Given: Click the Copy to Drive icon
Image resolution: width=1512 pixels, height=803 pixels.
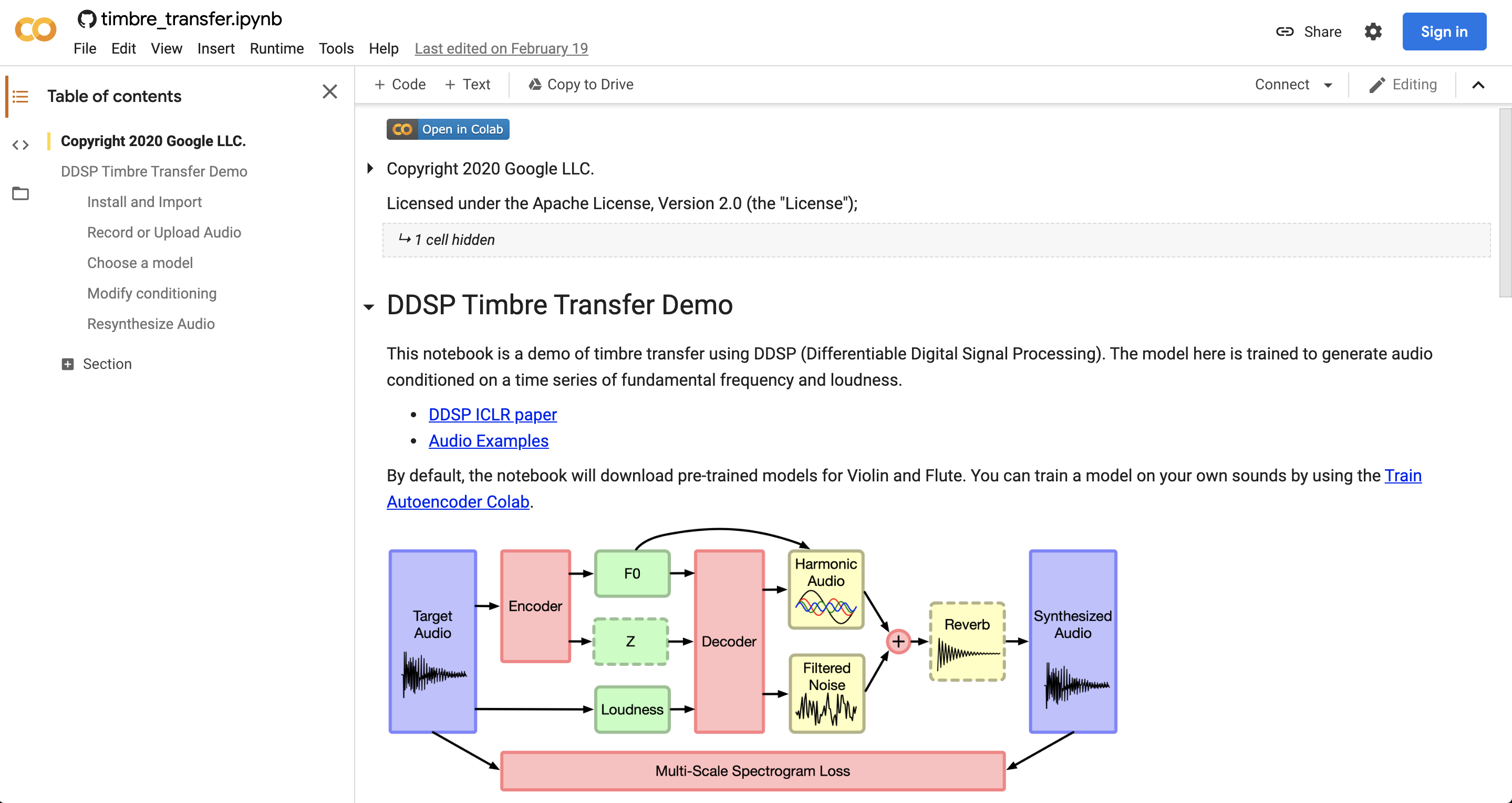Looking at the screenshot, I should pos(533,84).
